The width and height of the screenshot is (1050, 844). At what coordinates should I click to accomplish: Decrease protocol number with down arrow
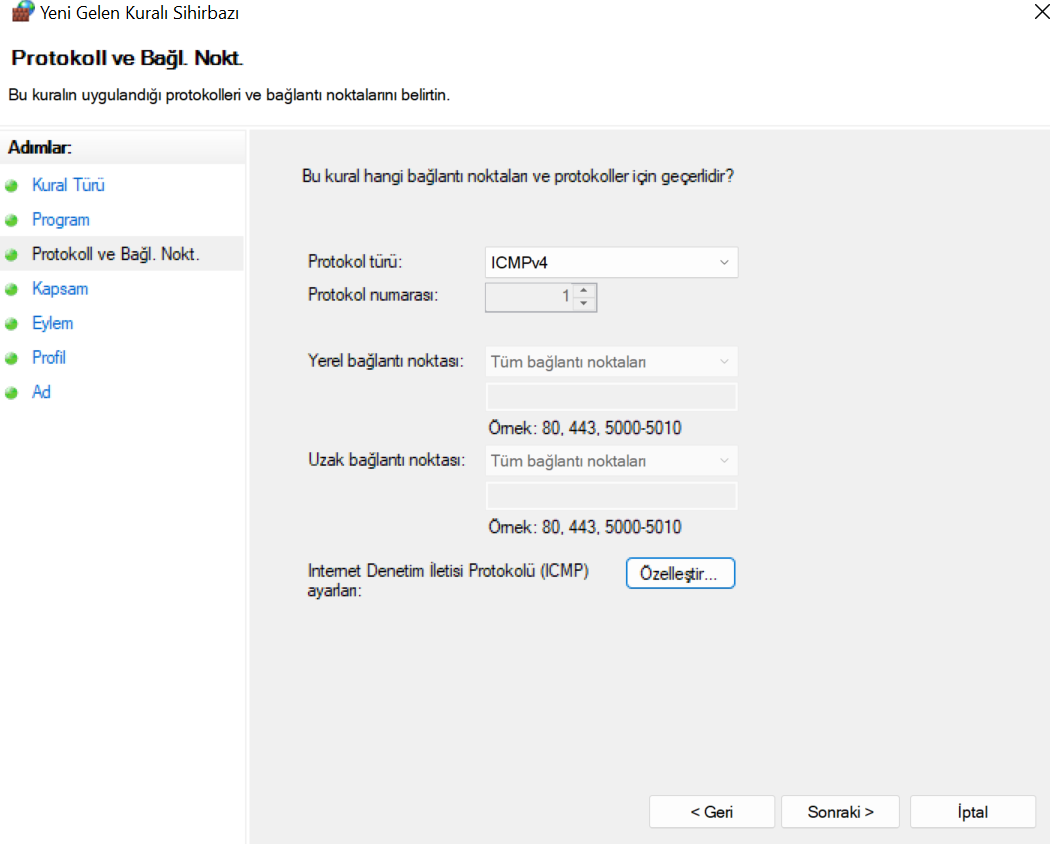pos(584,304)
